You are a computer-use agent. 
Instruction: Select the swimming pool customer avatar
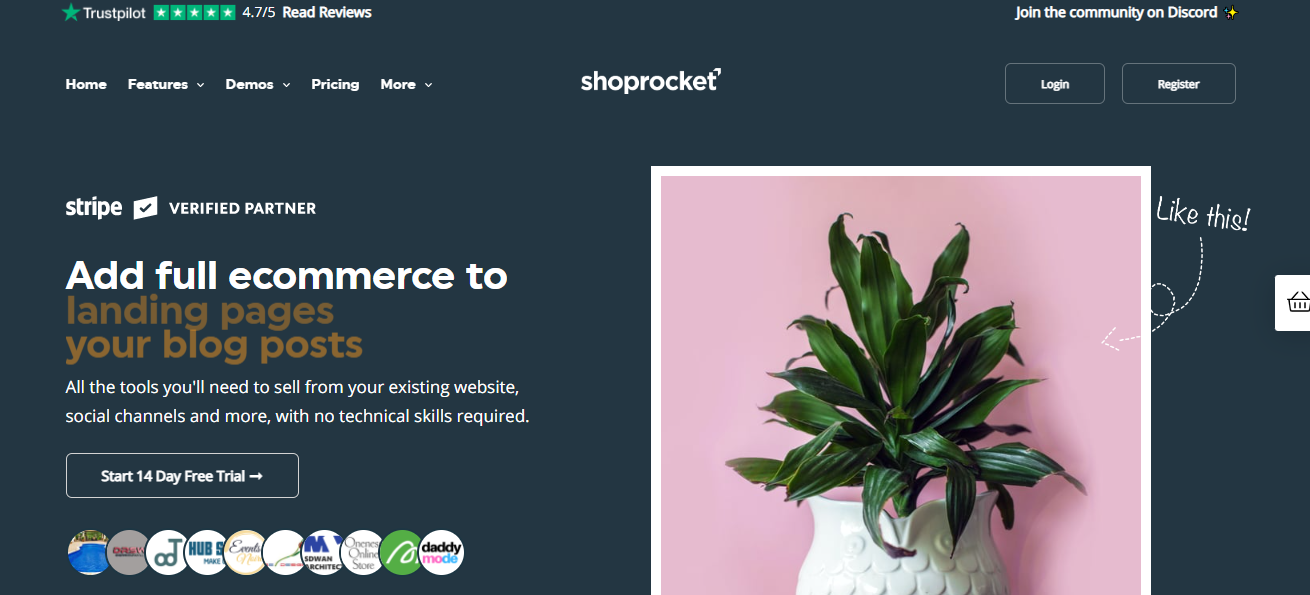(90, 552)
